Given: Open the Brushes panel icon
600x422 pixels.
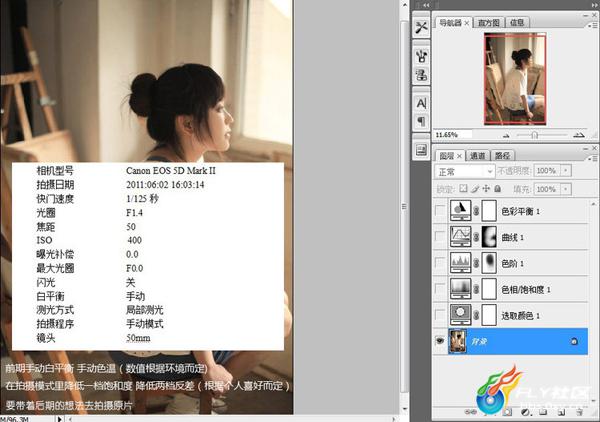Looking at the screenshot, I should [x=421, y=57].
